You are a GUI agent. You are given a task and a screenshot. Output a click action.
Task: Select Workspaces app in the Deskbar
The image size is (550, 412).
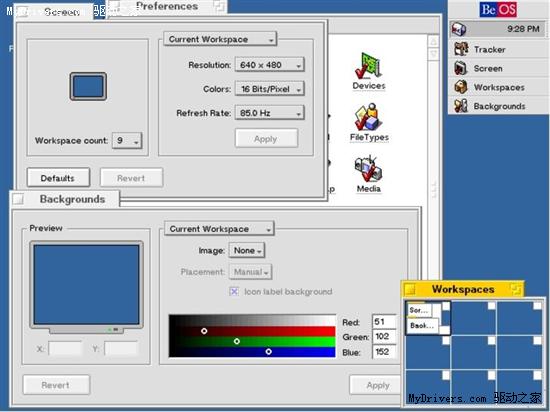[x=498, y=87]
